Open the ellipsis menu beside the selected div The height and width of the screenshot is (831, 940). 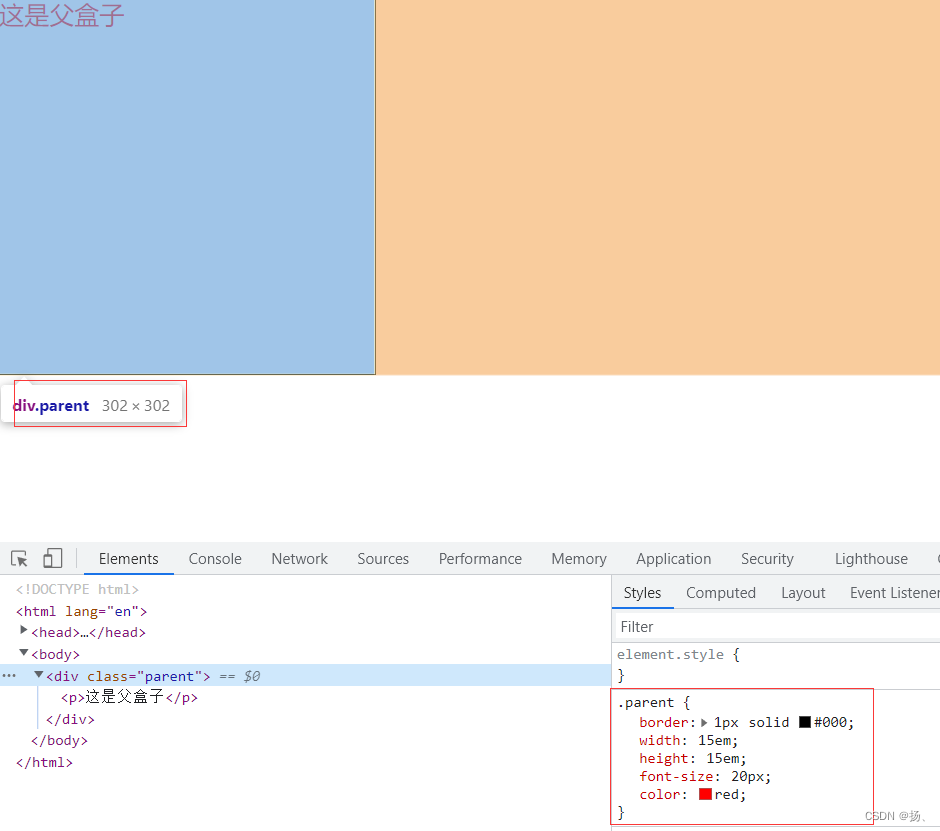tap(9, 676)
